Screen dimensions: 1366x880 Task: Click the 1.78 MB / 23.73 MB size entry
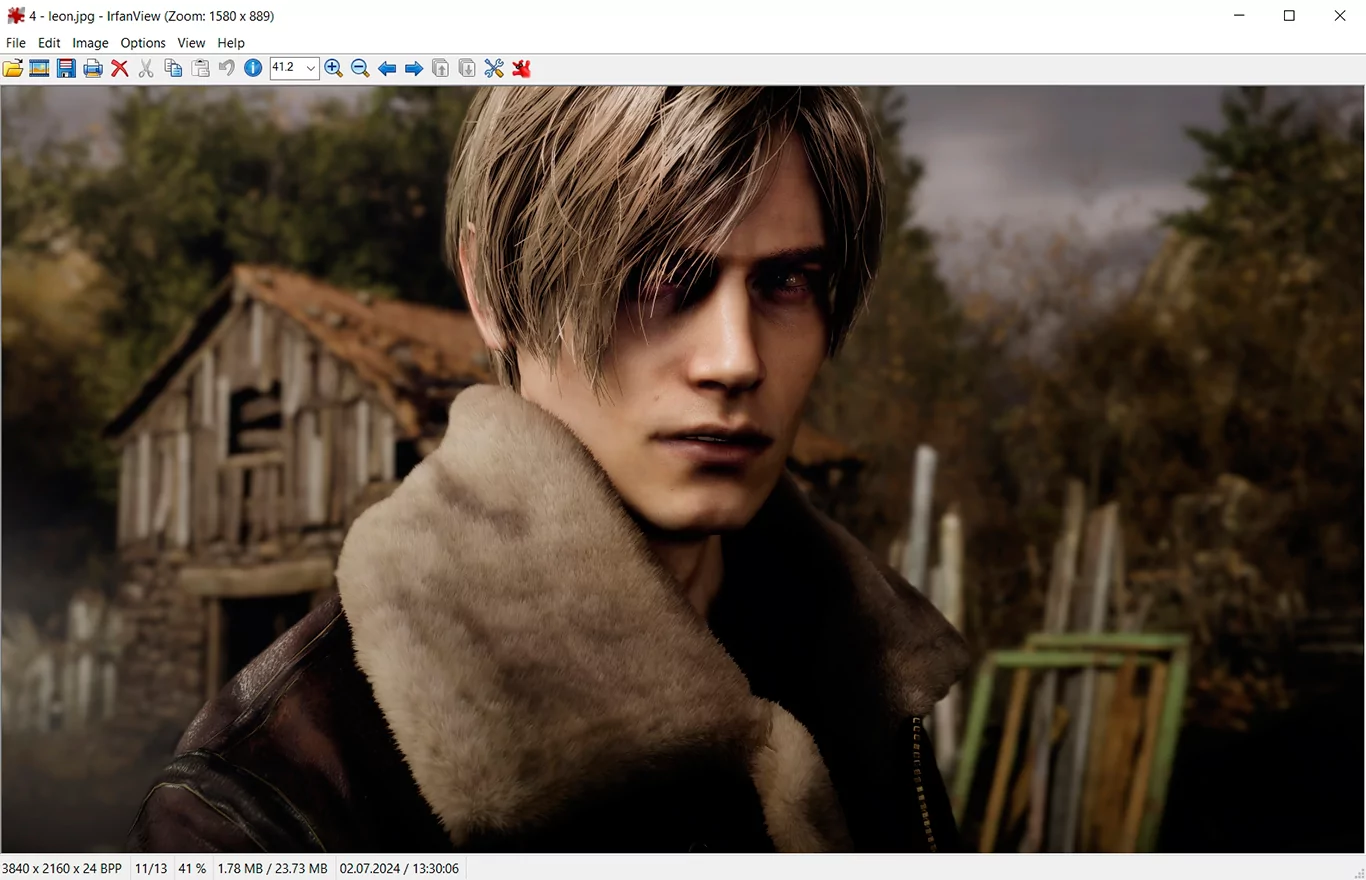click(x=272, y=868)
